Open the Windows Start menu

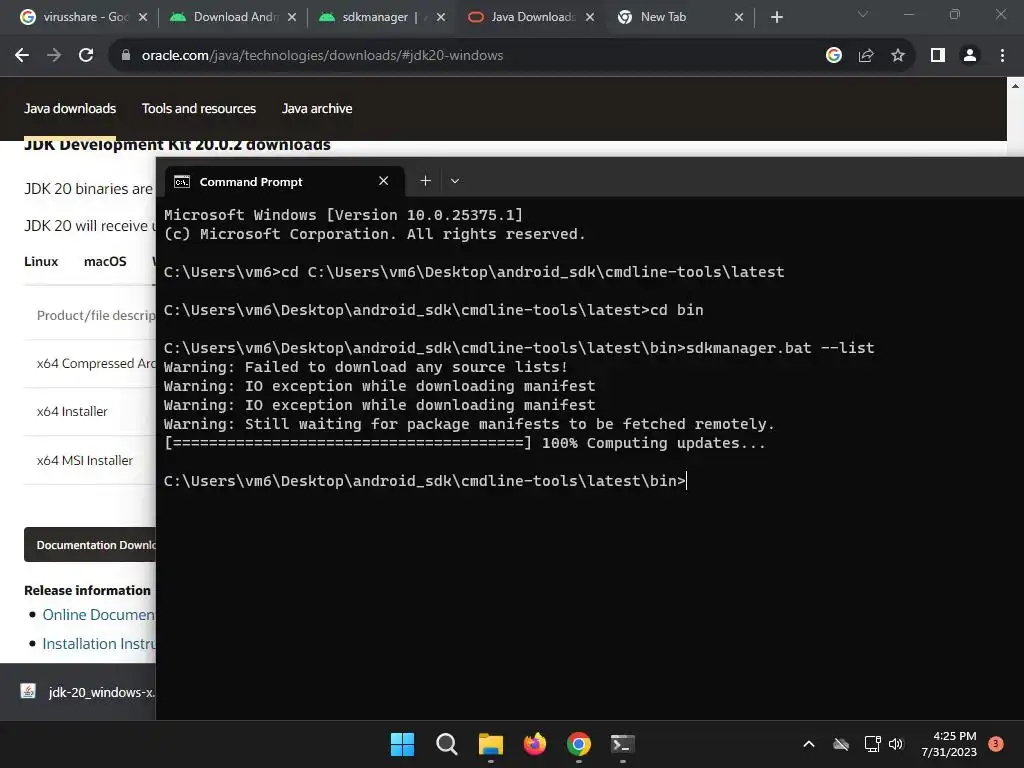point(402,744)
